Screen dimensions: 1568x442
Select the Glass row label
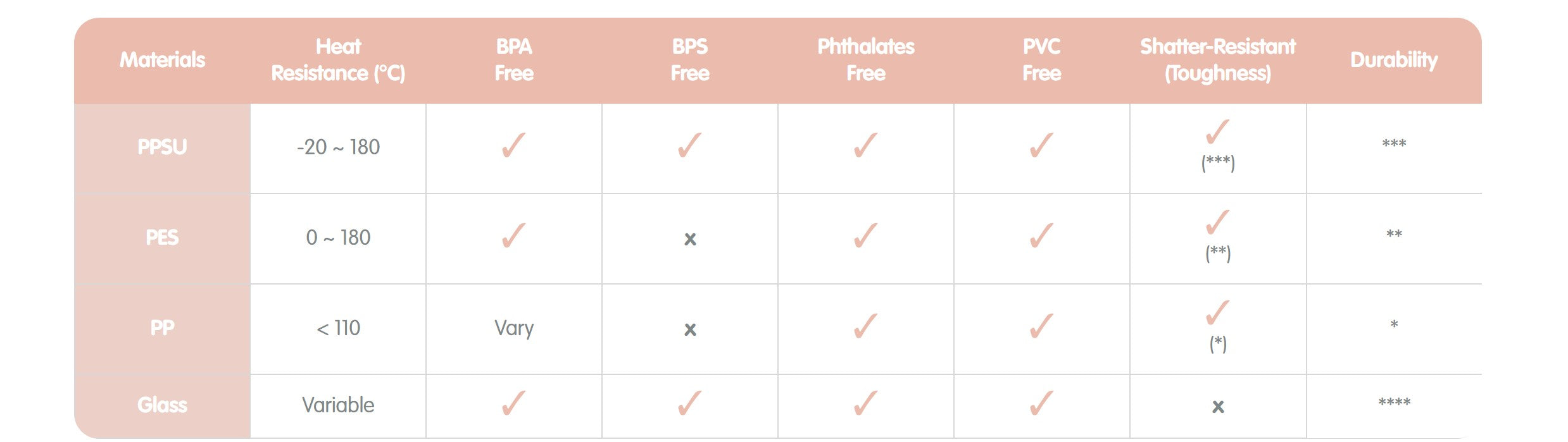click(x=163, y=405)
